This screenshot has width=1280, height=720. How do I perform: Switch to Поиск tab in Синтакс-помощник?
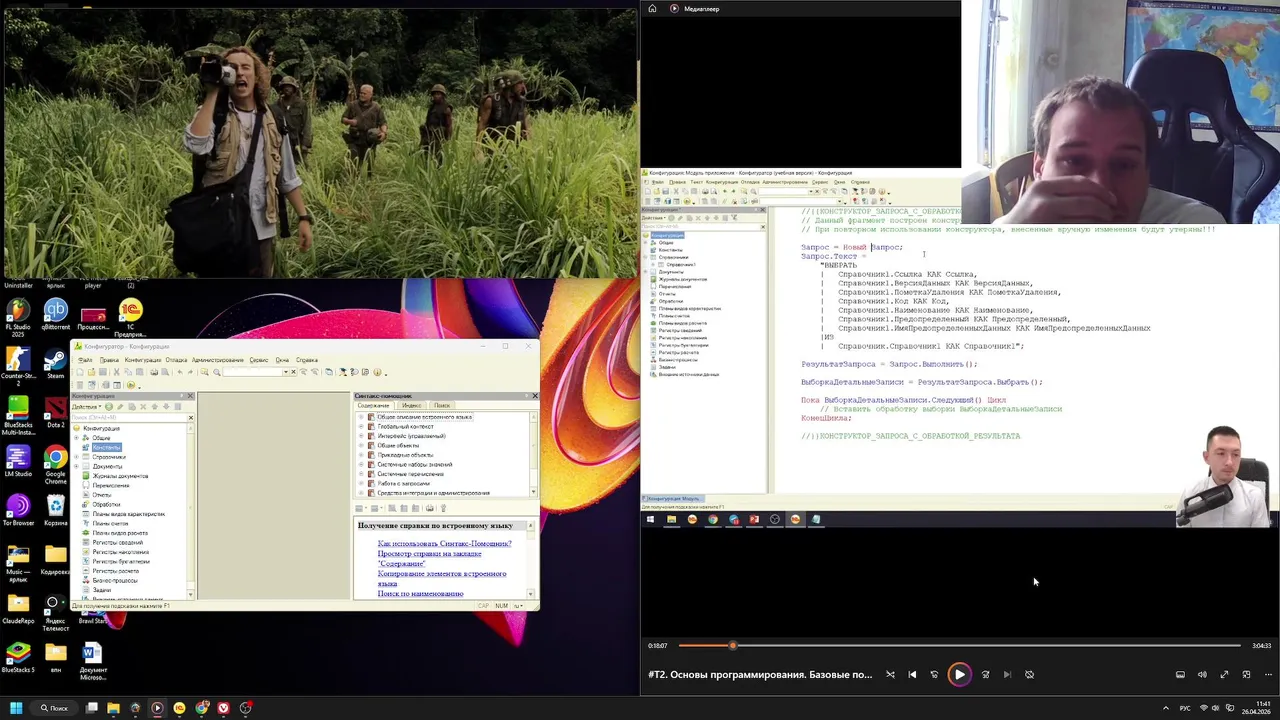442,405
